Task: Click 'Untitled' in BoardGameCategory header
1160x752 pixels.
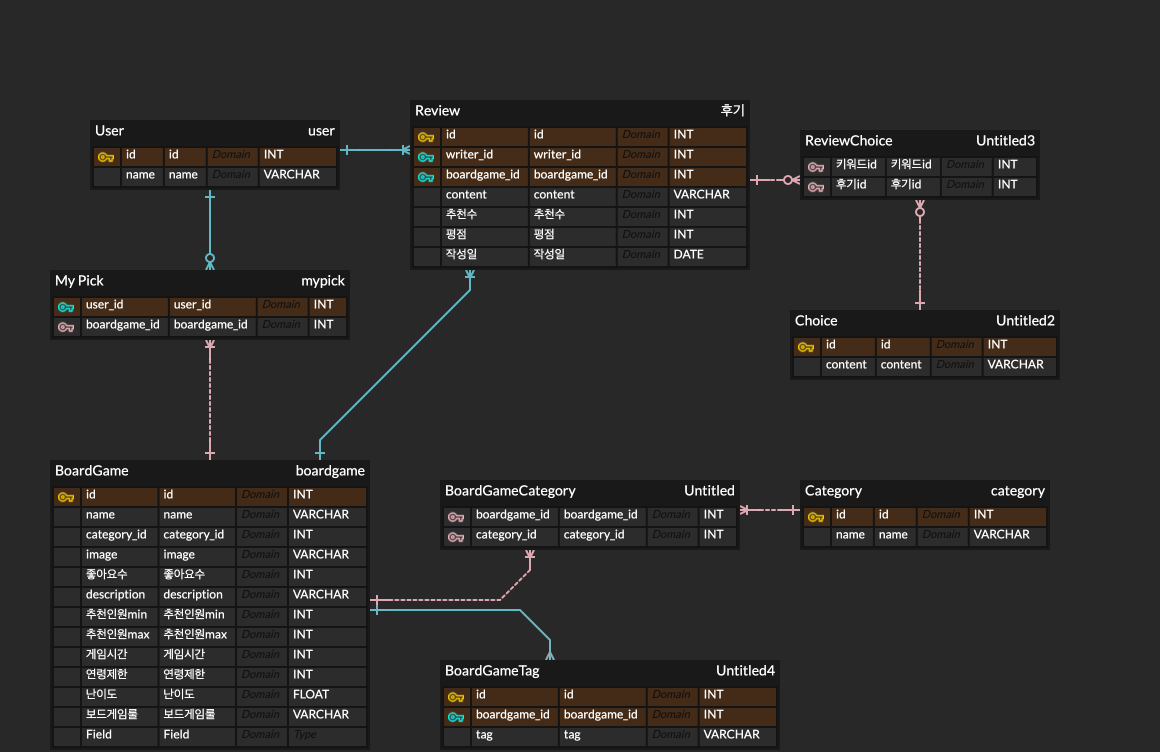Action: (x=709, y=491)
